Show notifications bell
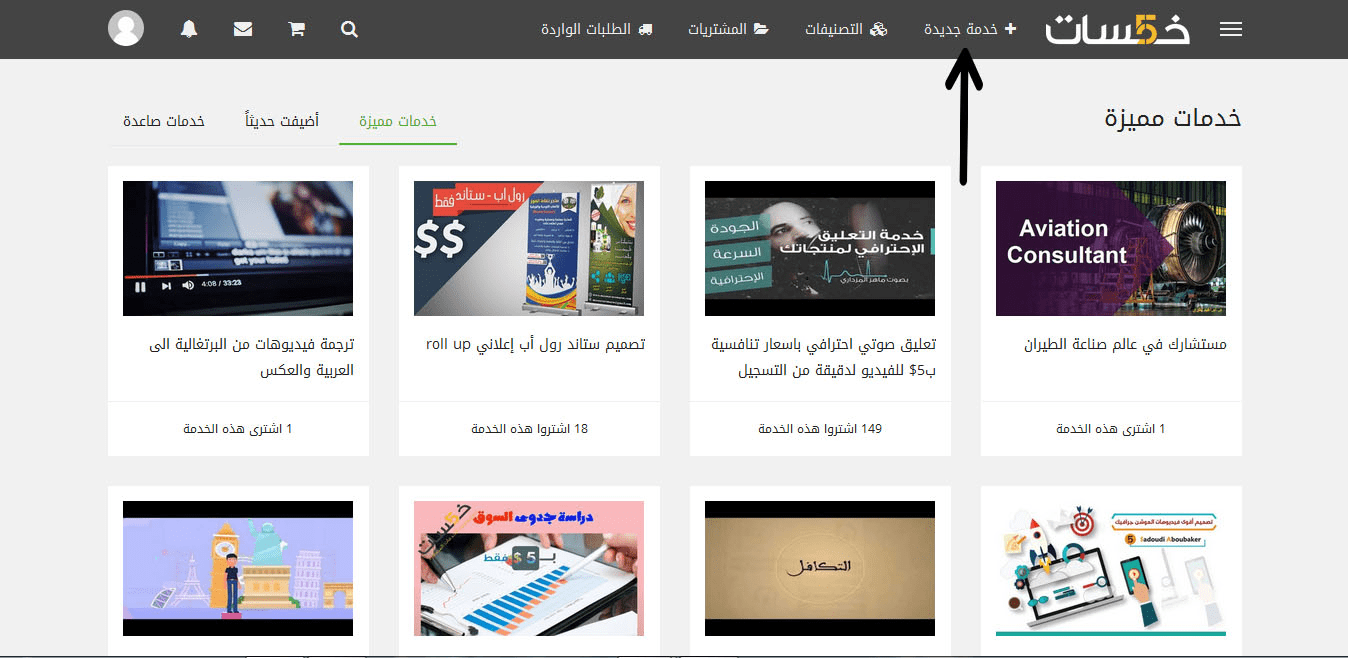The height and width of the screenshot is (658, 1348). [x=189, y=30]
